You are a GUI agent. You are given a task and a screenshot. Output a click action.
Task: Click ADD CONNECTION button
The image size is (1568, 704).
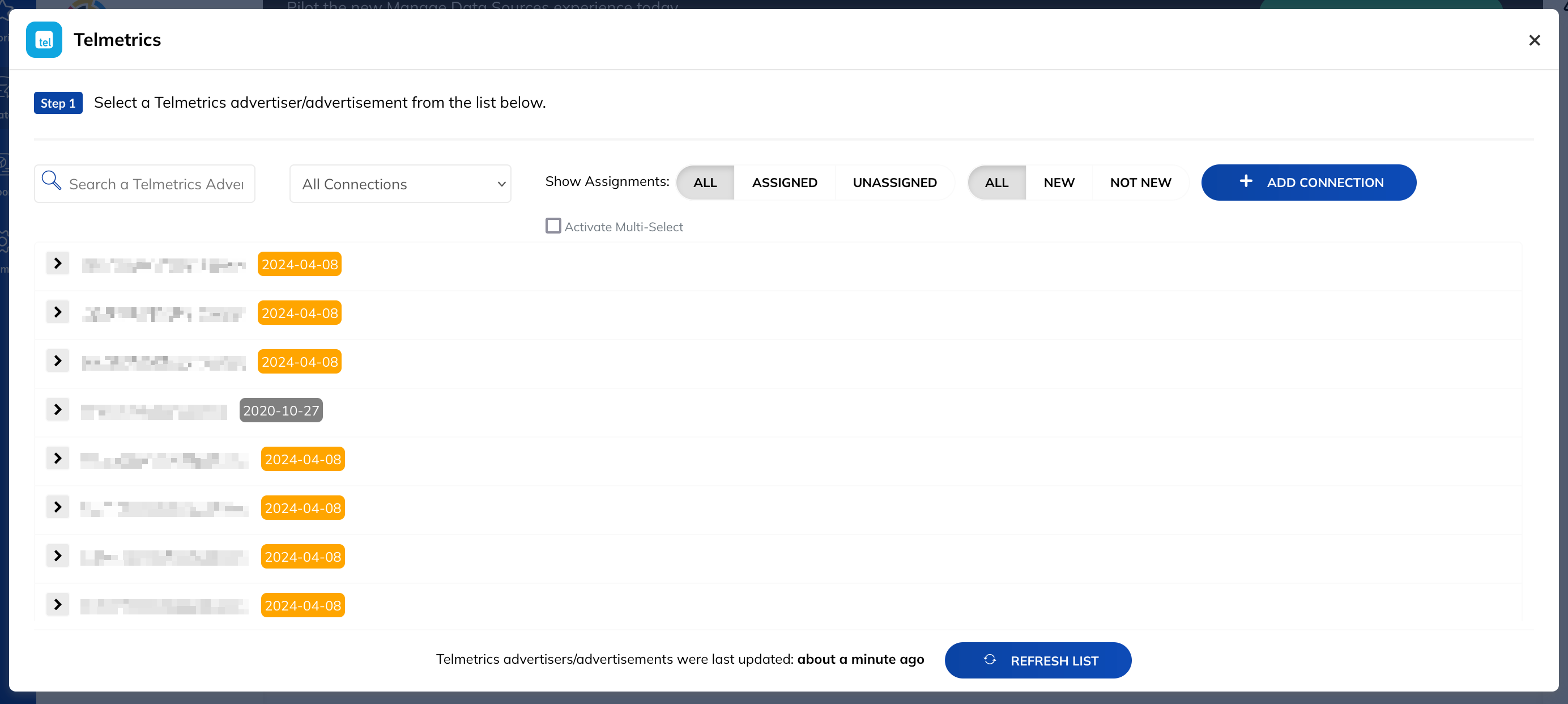[x=1308, y=183]
